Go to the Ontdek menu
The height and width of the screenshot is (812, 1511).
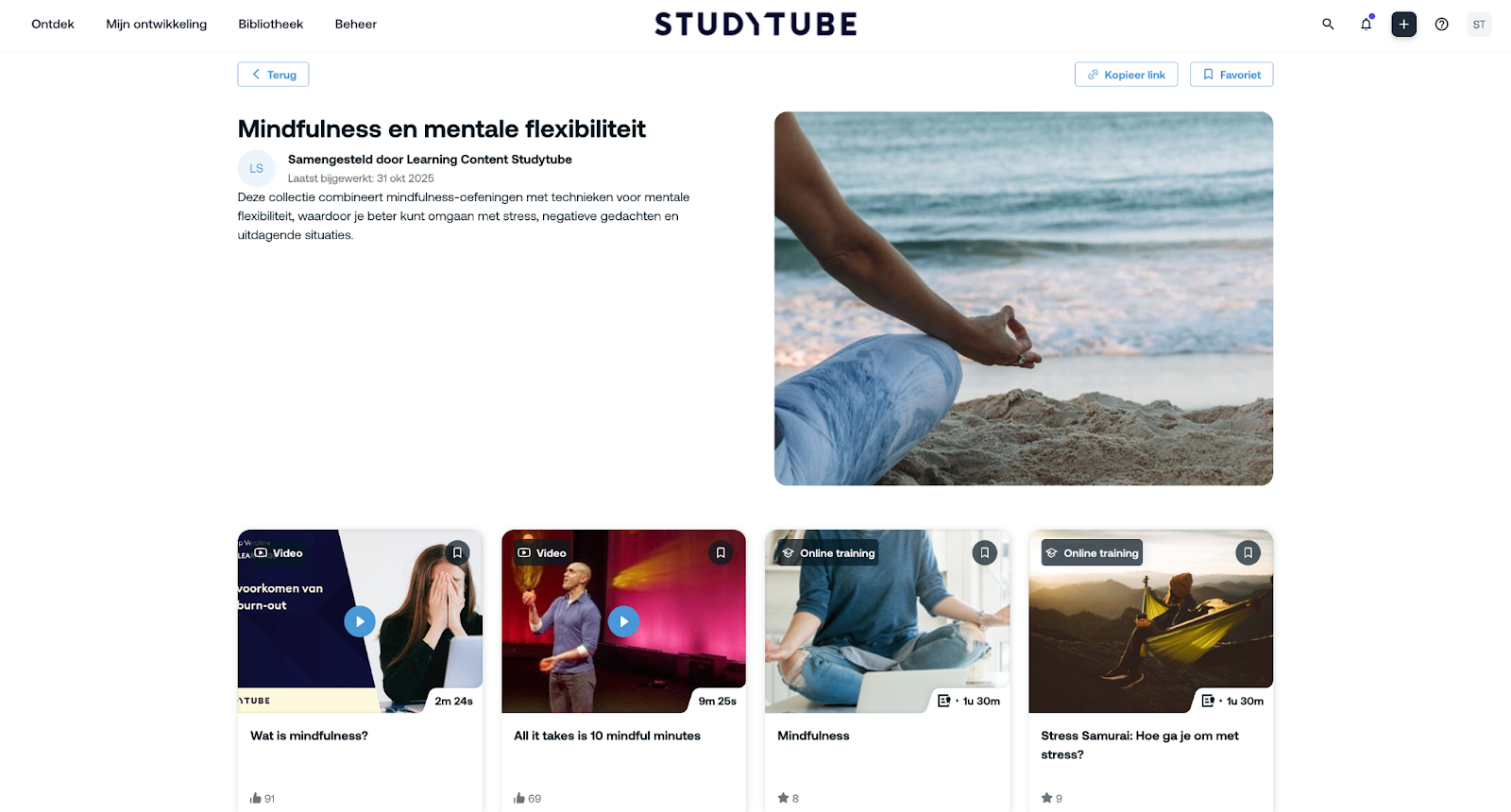click(x=53, y=25)
